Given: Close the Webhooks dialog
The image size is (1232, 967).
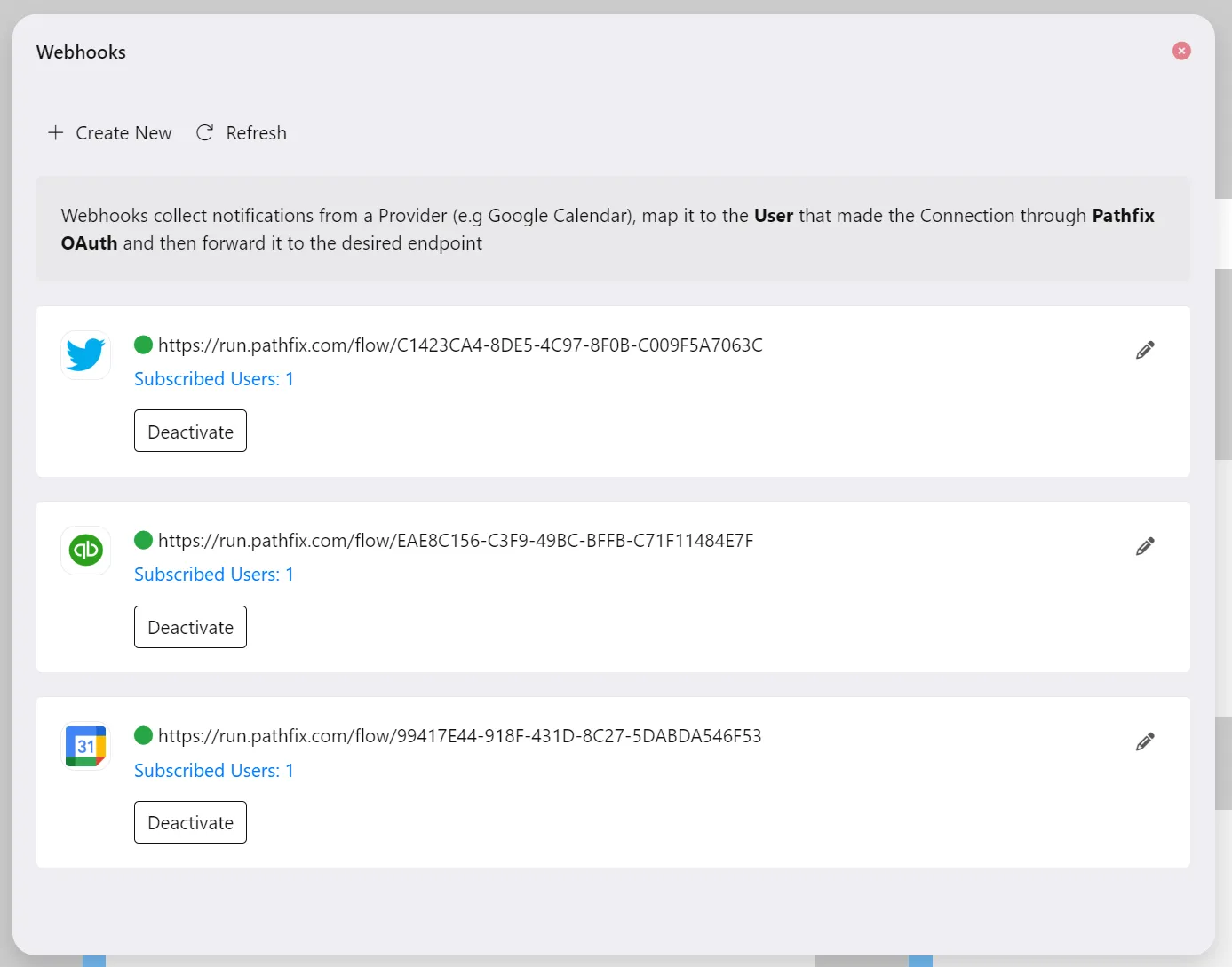Looking at the screenshot, I should [x=1181, y=51].
